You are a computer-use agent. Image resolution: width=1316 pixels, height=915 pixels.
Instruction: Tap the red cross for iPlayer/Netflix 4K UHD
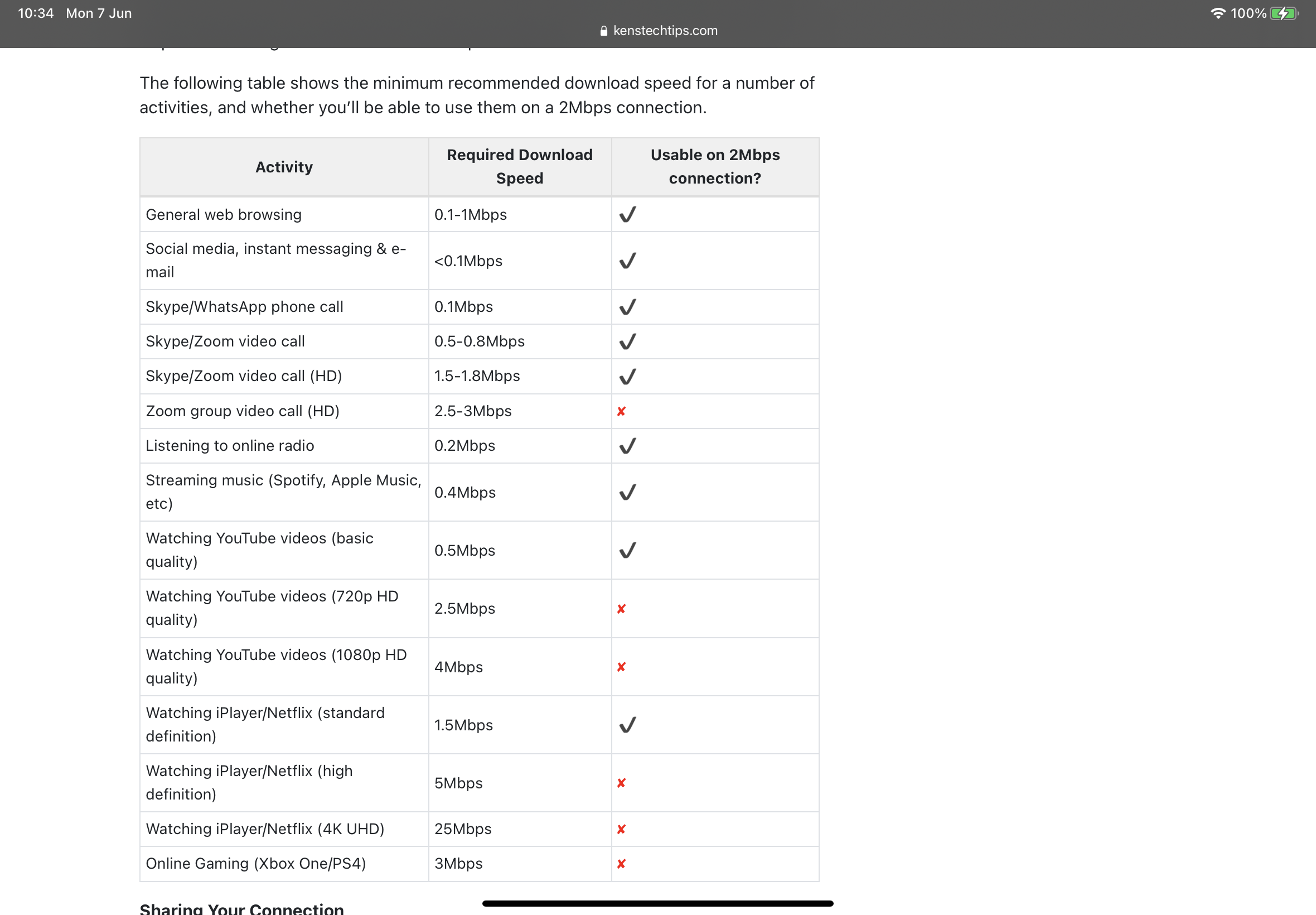coord(621,829)
